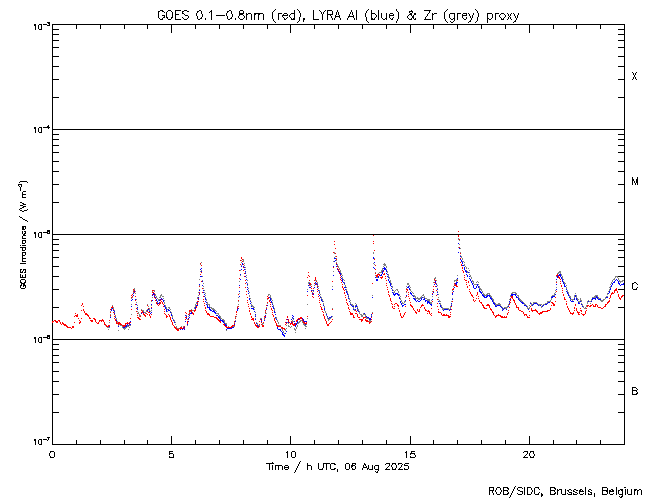Click the flare peak near 12 h
Screen dimensions: 650x500
point(334,243)
